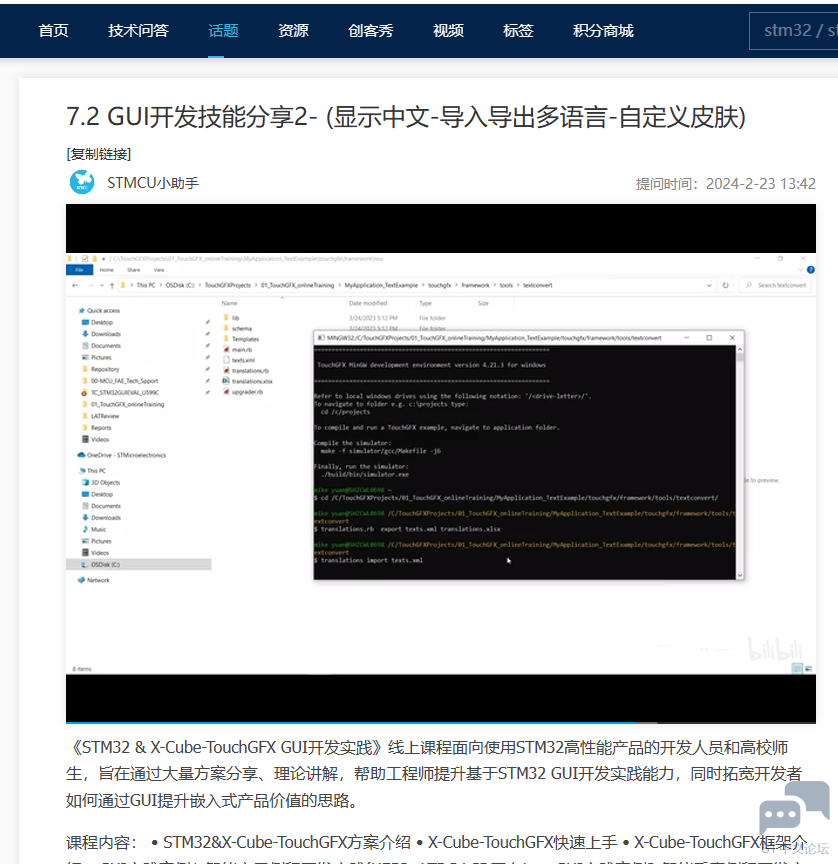This screenshot has width=838, height=864.
Task: Open the Share ribbon tab in Explorer
Action: (x=133, y=270)
